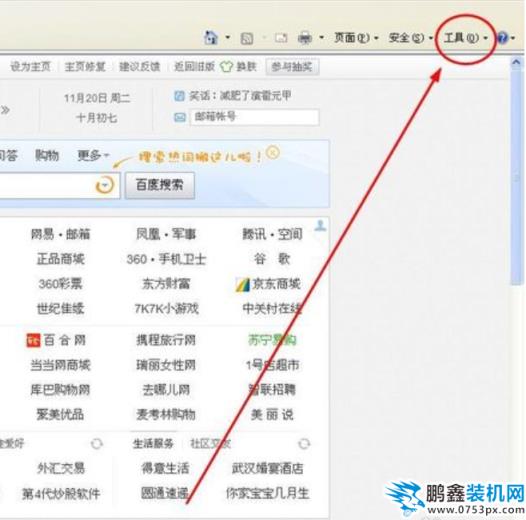Click the Print toolbar icon
The height and width of the screenshot is (520, 526).
click(x=305, y=38)
